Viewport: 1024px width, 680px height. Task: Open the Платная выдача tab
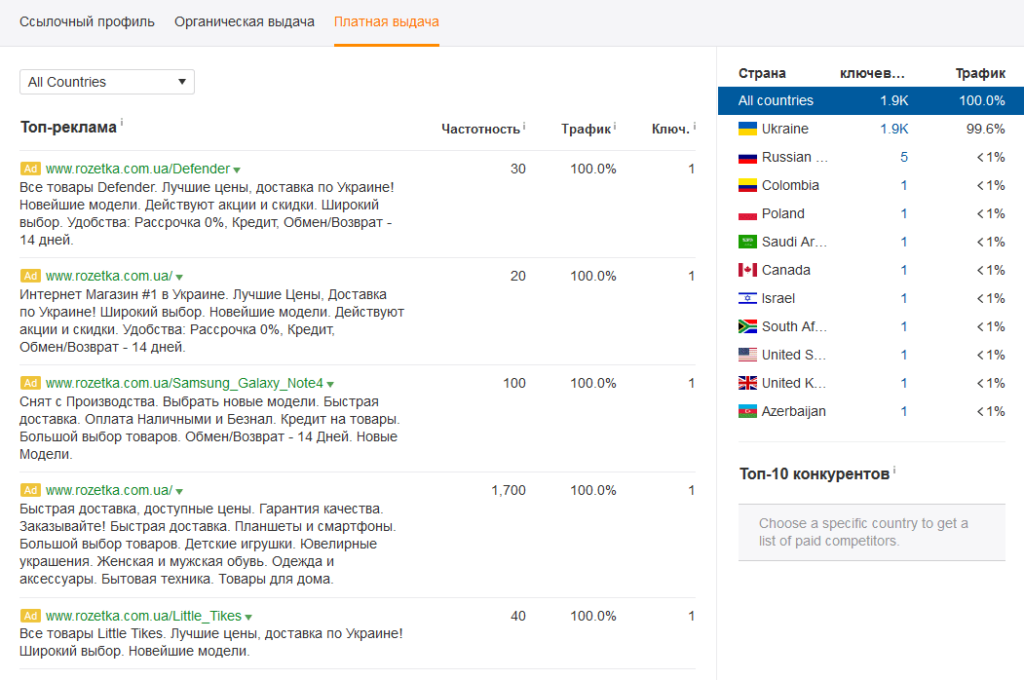[x=386, y=21]
